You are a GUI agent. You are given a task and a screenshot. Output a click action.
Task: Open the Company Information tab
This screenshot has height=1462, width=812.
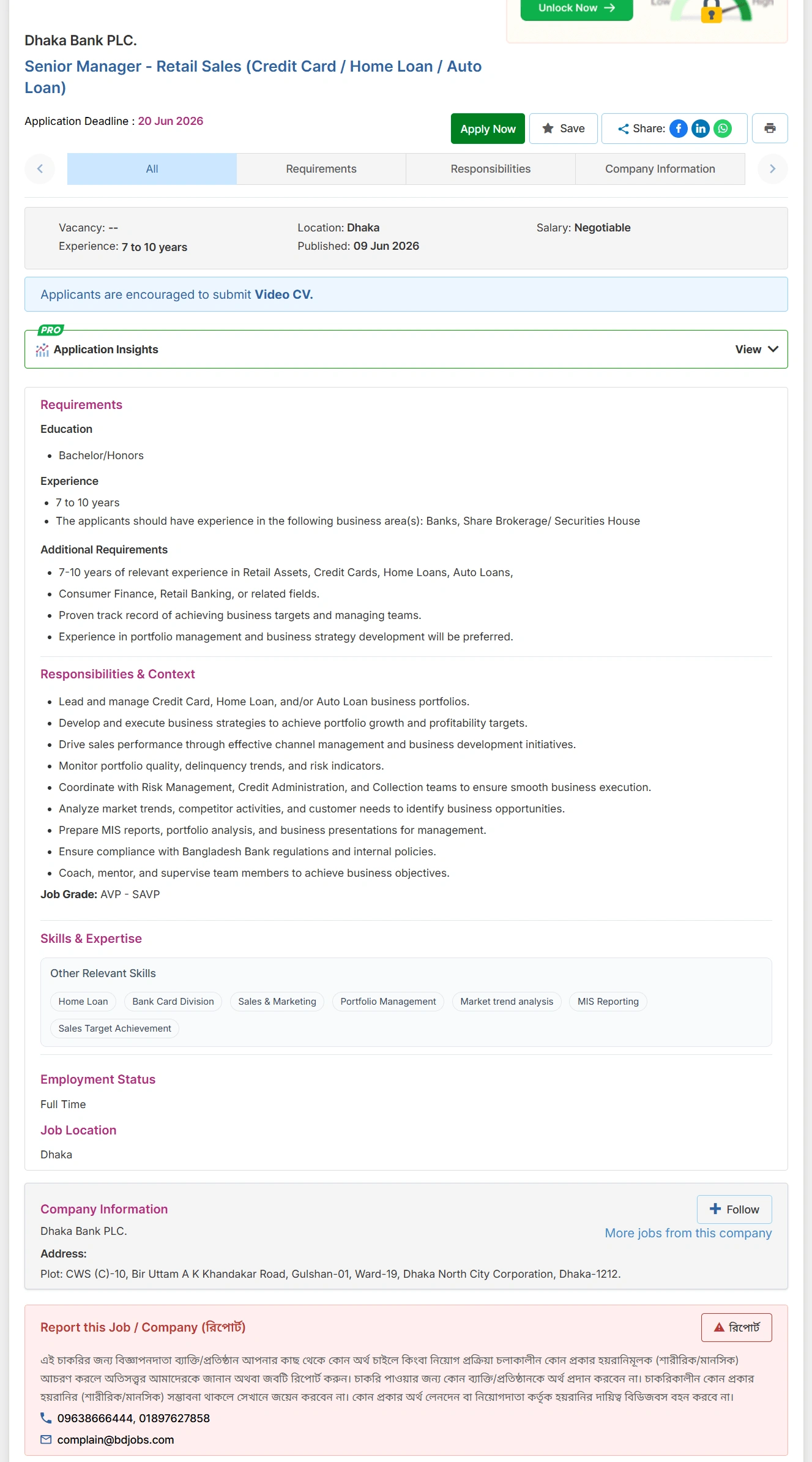(x=660, y=169)
